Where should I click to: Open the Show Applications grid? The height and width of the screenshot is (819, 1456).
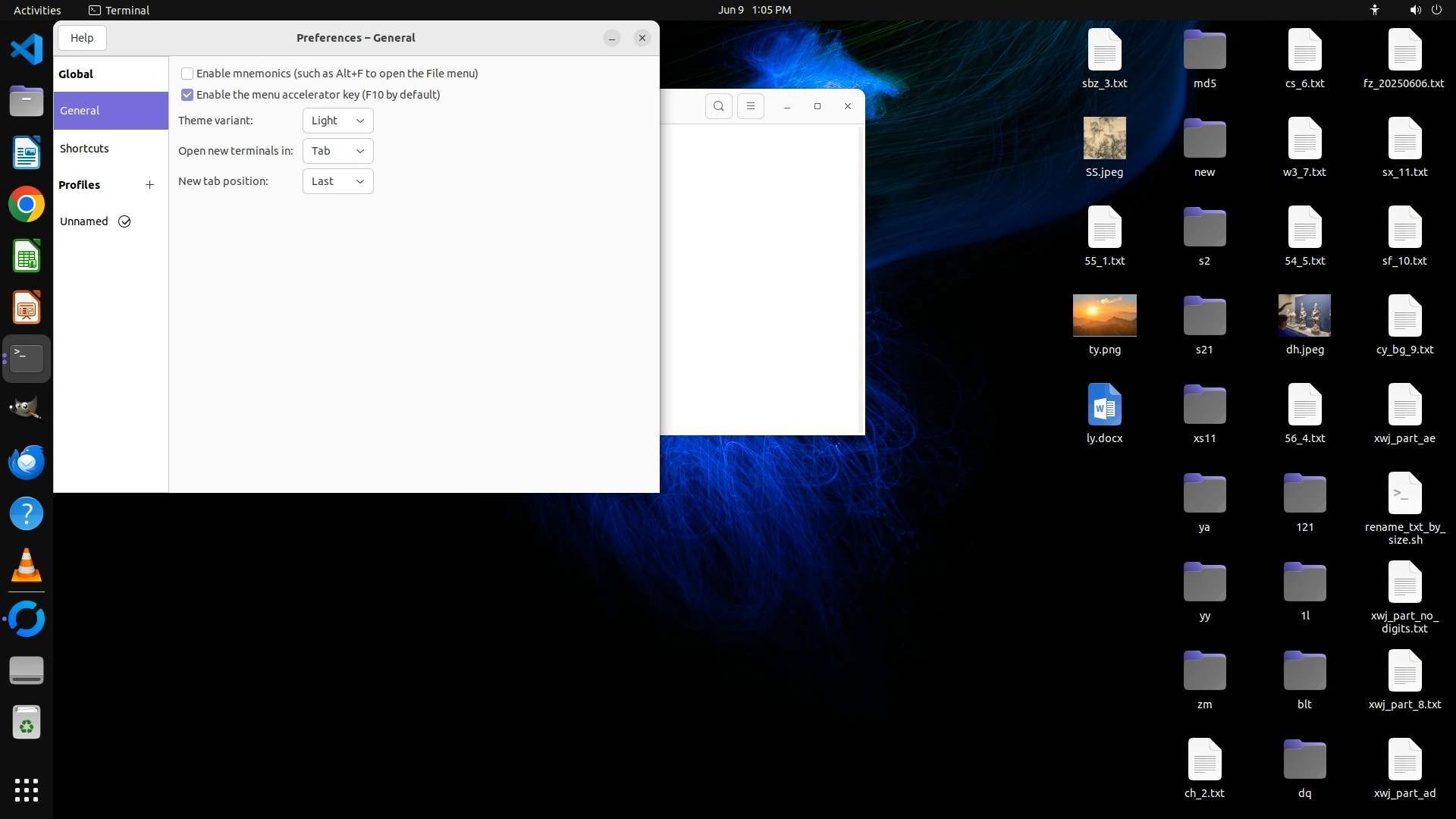coord(27,789)
